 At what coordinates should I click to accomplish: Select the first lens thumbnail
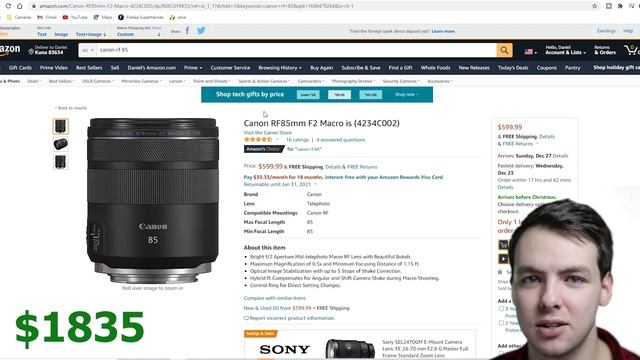(x=60, y=126)
